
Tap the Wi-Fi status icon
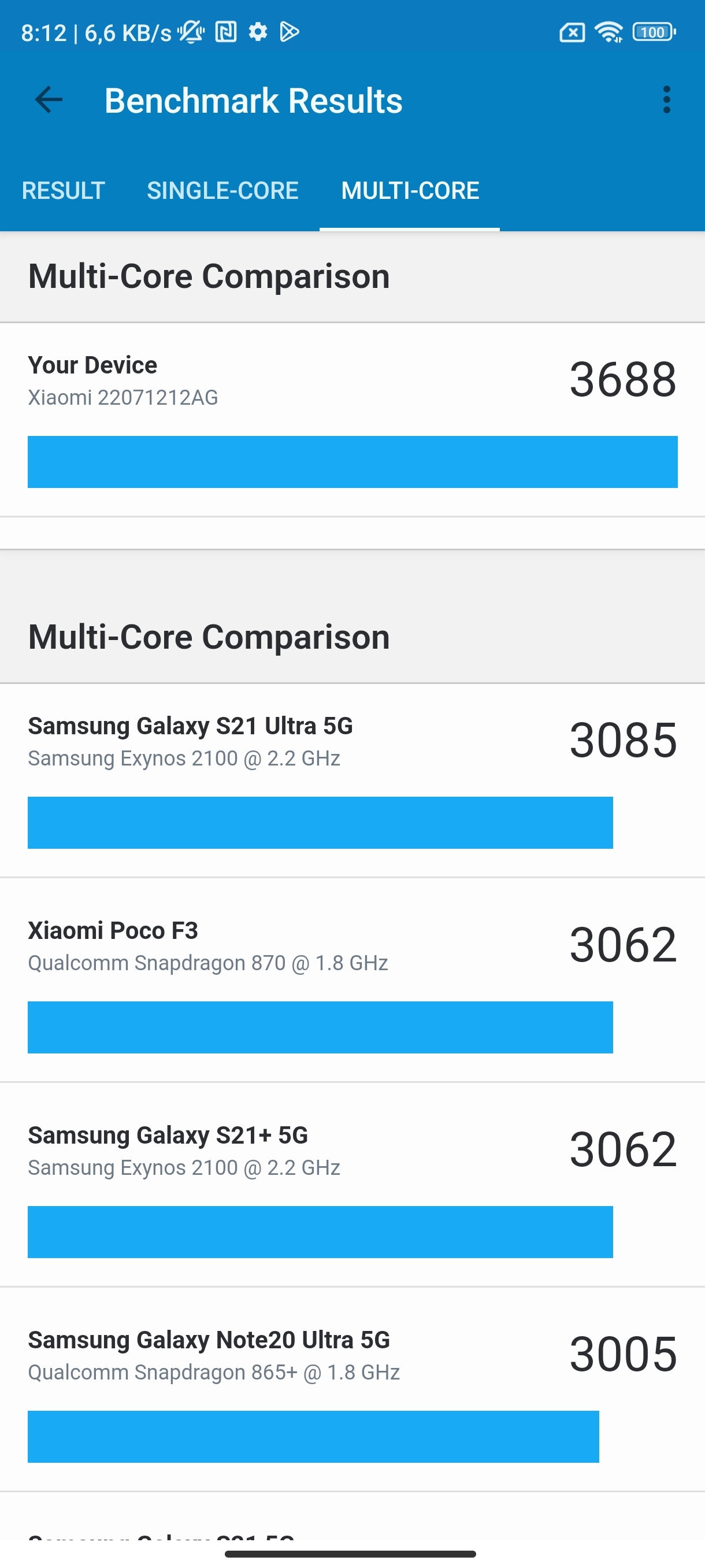(608, 33)
